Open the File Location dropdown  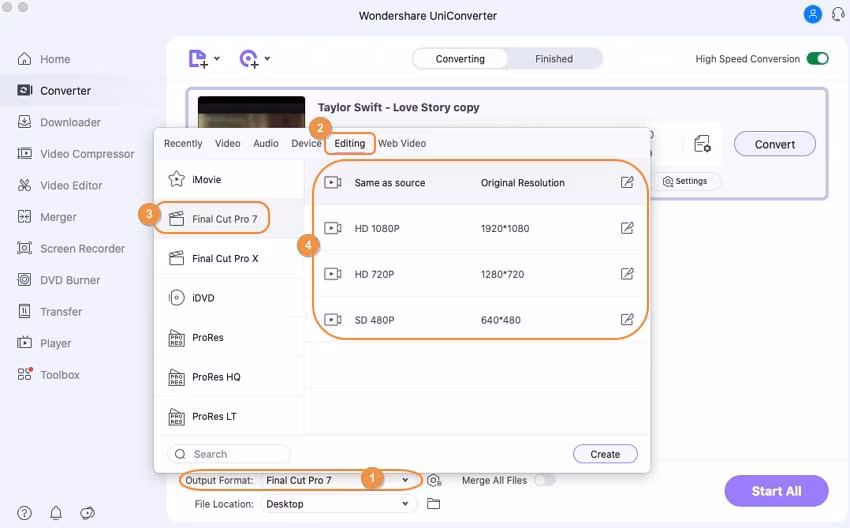[338, 504]
